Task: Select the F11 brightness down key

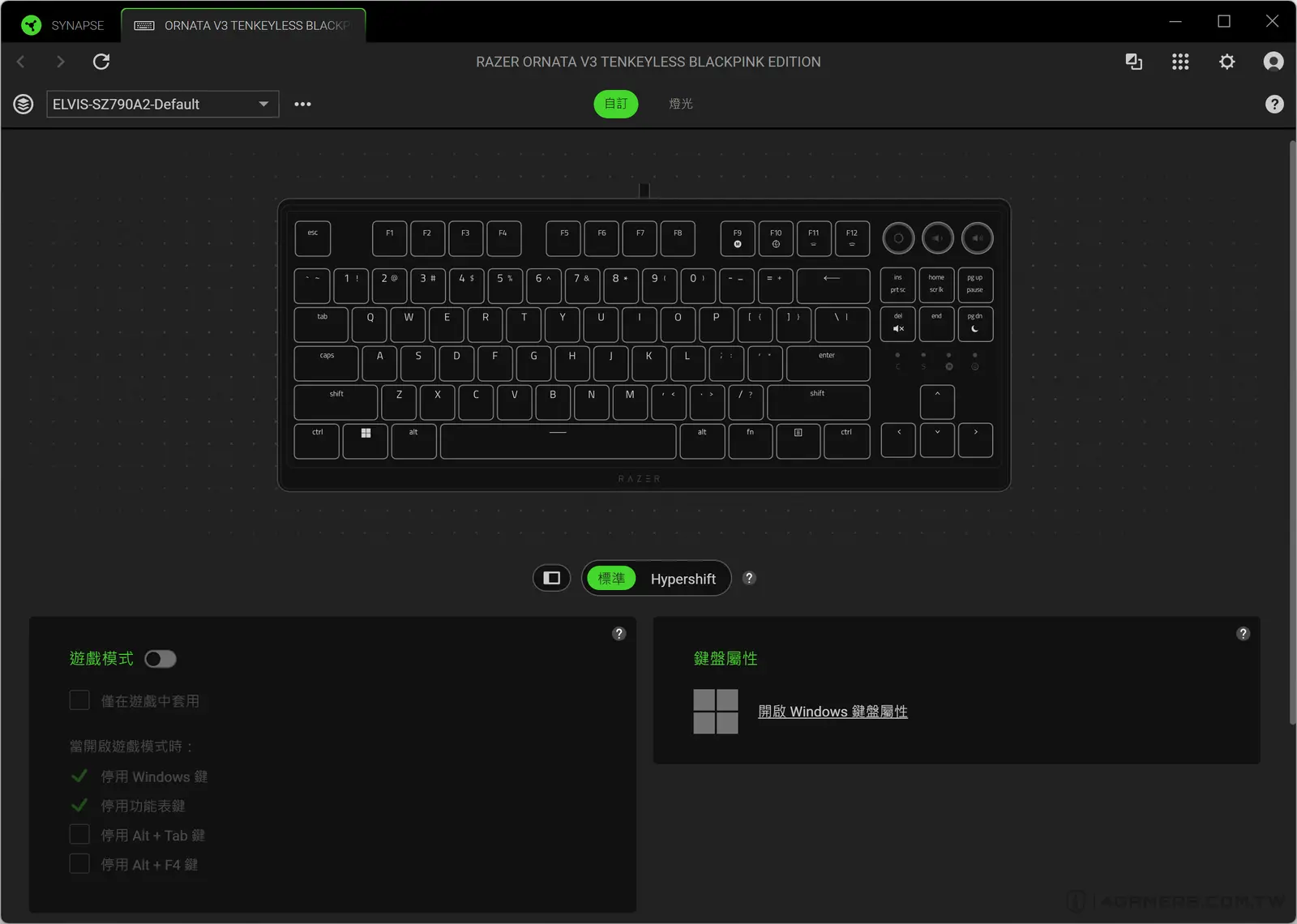Action: tap(814, 239)
